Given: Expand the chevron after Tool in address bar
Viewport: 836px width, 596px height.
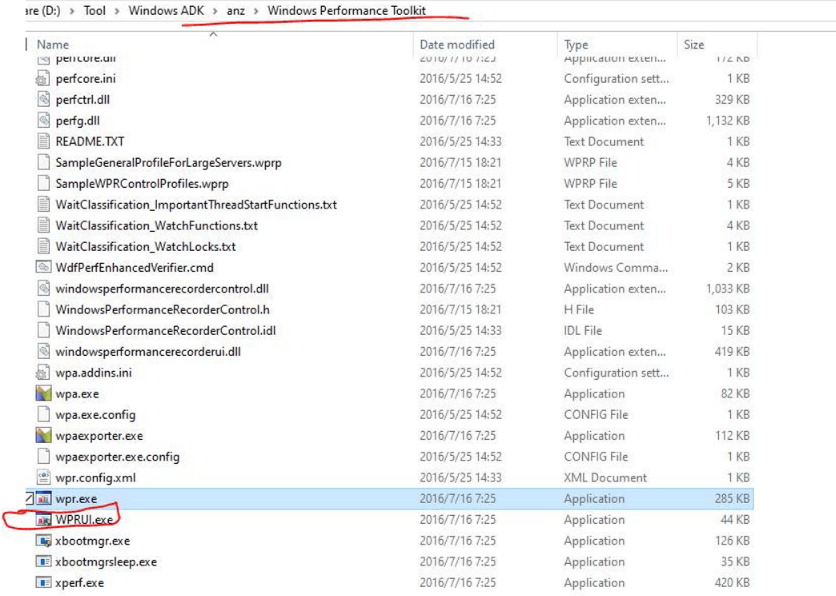Looking at the screenshot, I should [117, 11].
